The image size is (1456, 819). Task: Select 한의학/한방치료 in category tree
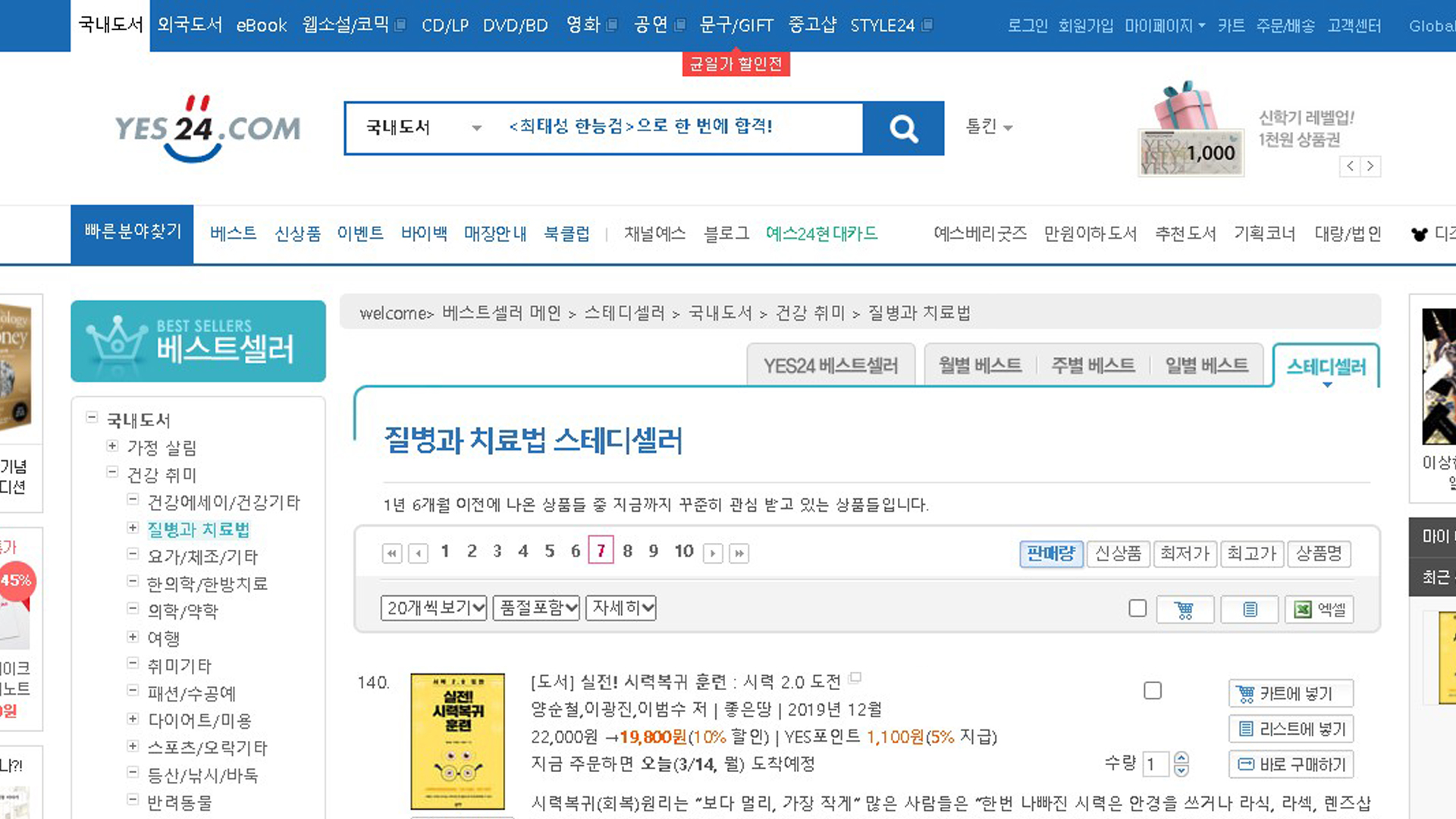click(207, 584)
